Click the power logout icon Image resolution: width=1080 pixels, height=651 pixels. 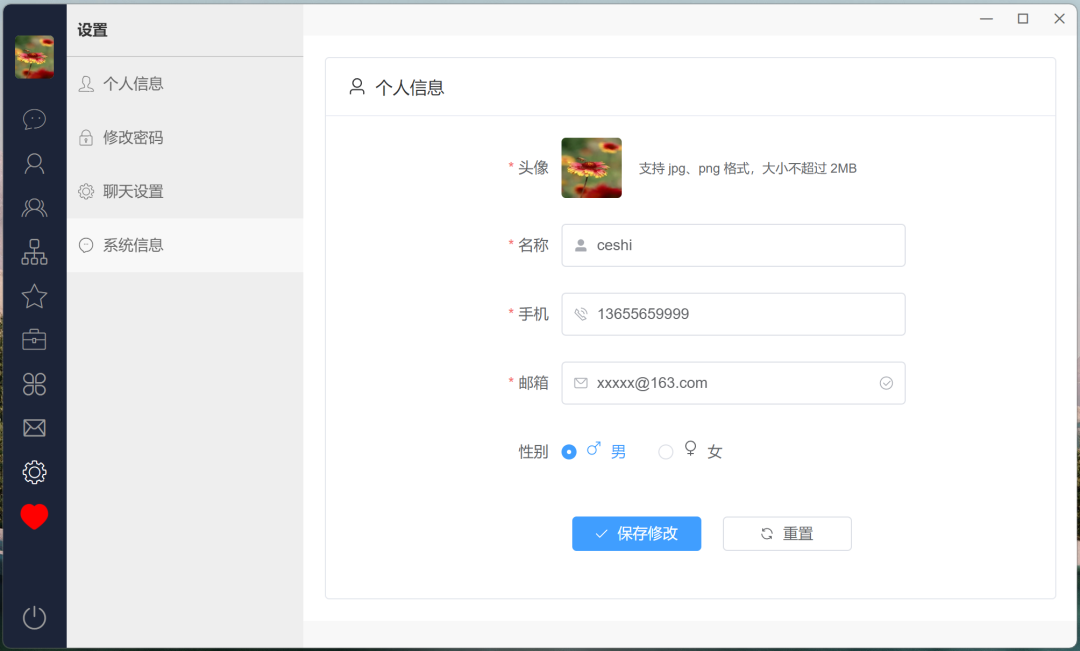tap(34, 617)
